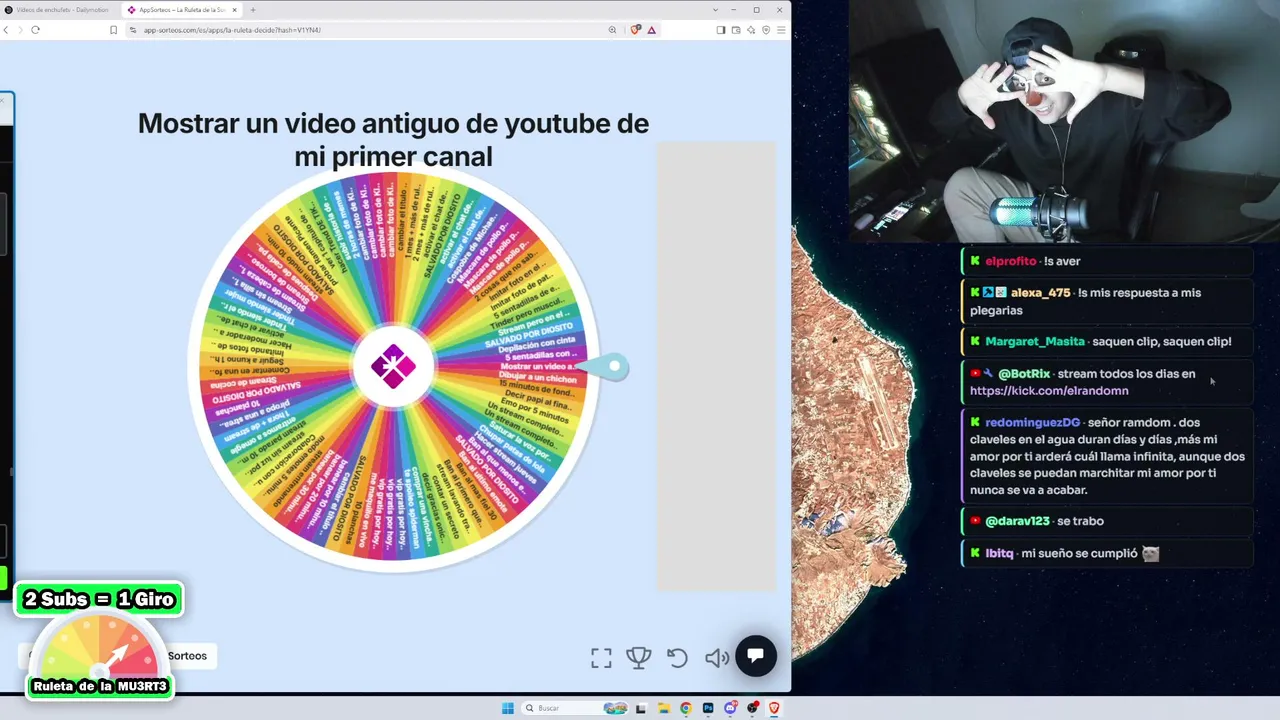
Task: Click username redominguezDG in chat
Action: [1032, 423]
